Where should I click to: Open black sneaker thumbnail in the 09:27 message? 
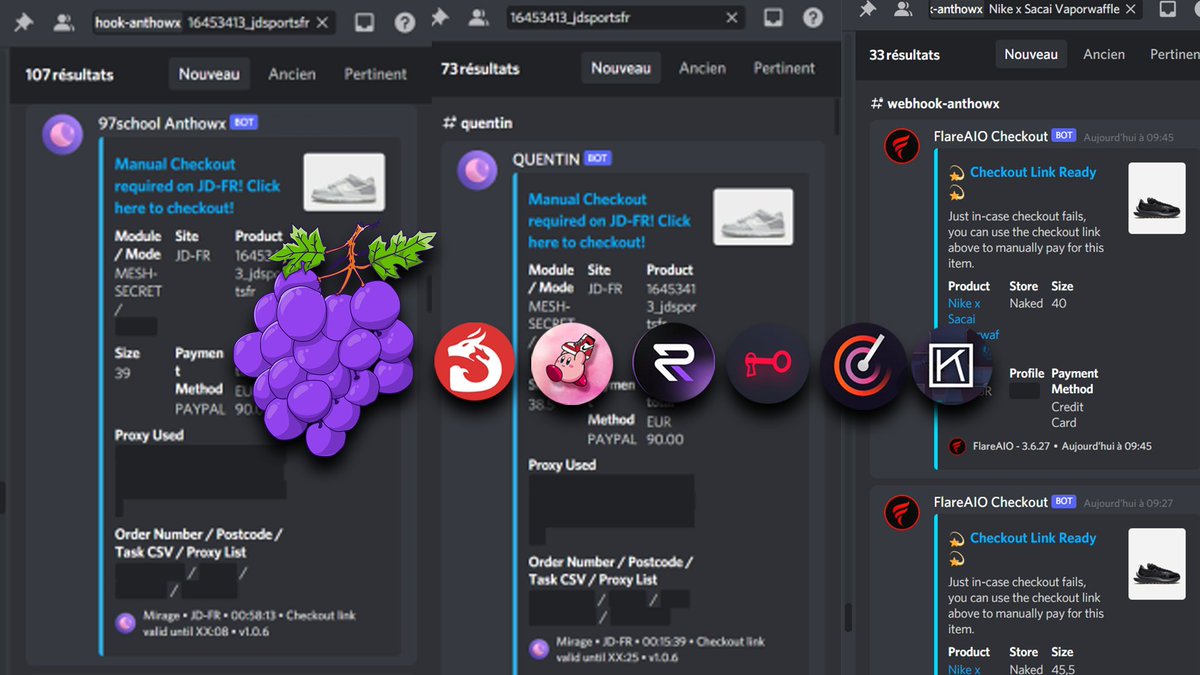click(1156, 564)
